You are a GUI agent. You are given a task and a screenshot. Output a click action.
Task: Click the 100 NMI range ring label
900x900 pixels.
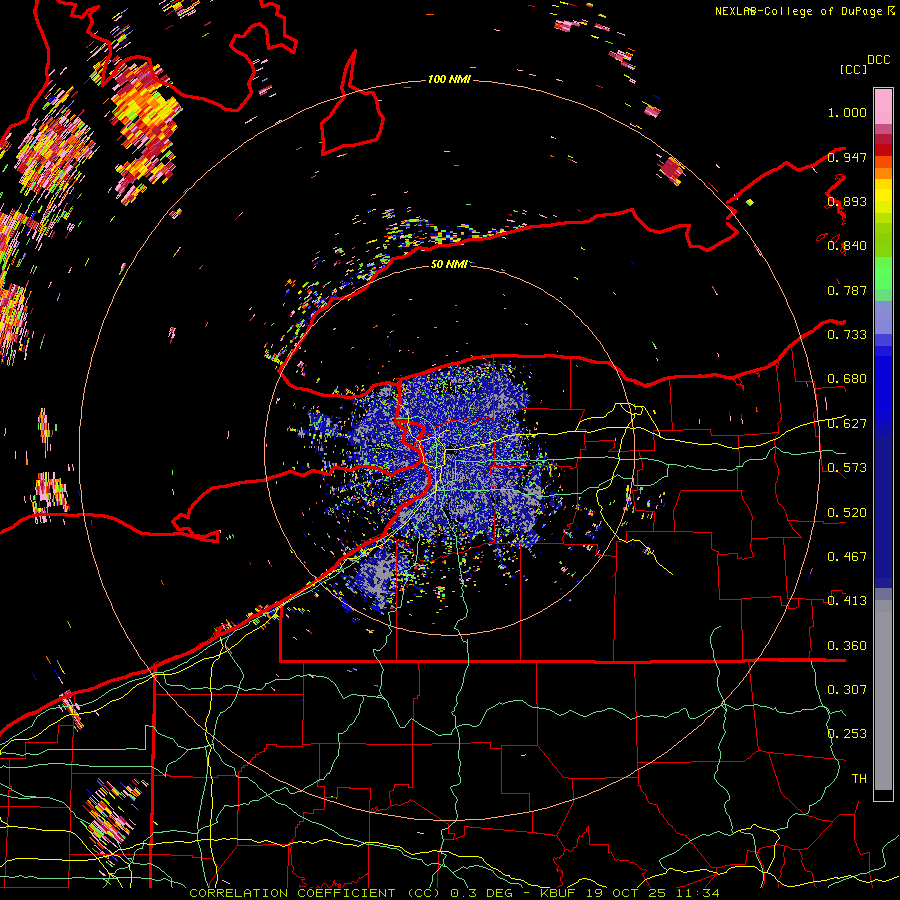click(x=449, y=79)
